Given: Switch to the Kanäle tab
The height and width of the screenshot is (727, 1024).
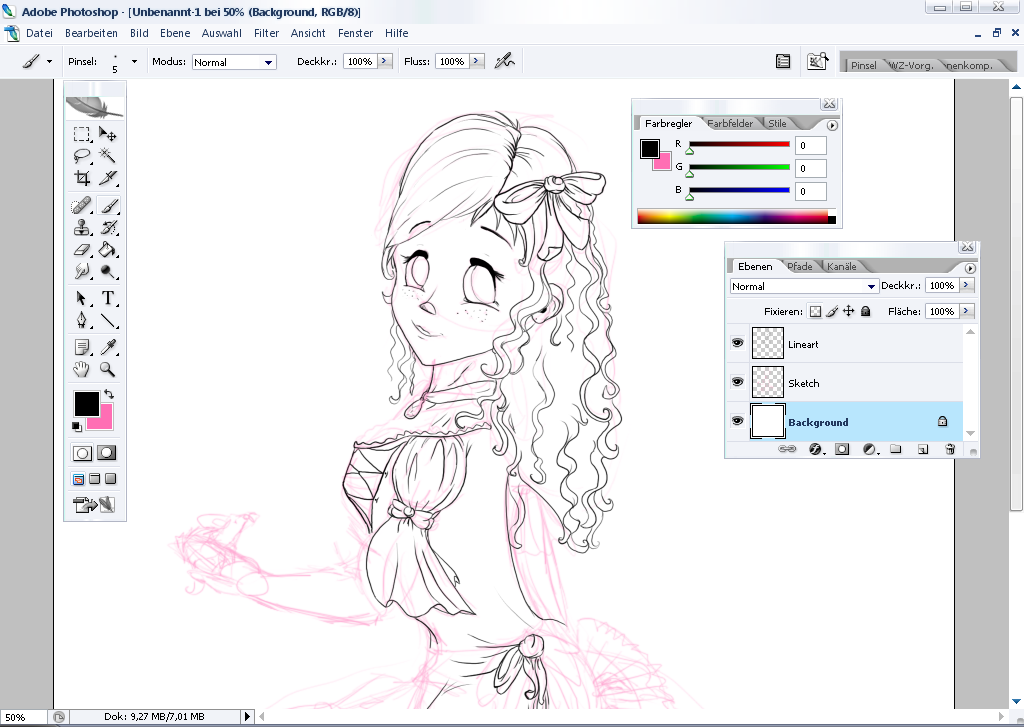Looking at the screenshot, I should click(x=841, y=266).
